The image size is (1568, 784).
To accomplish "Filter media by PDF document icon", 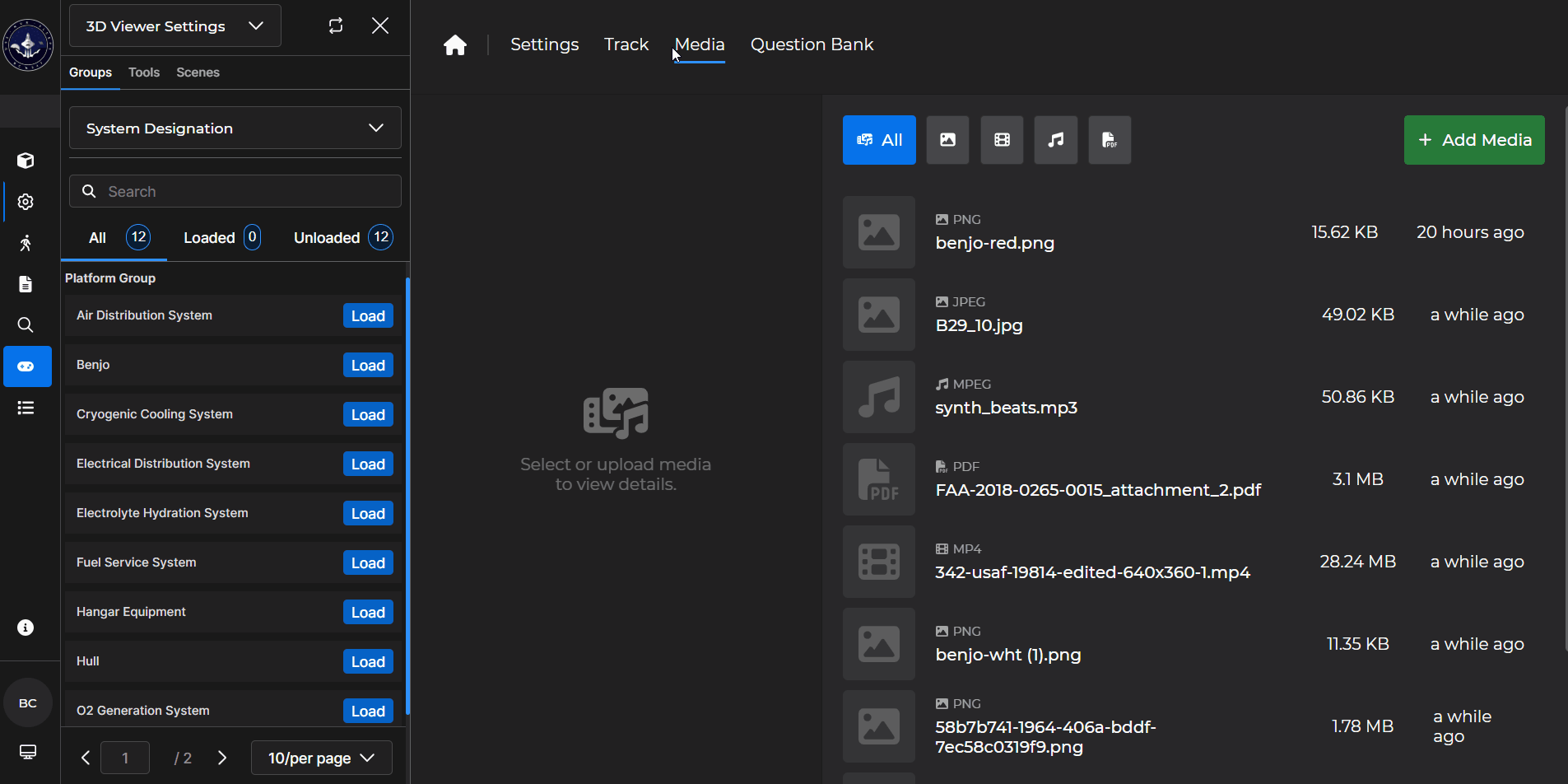I will (x=1110, y=140).
